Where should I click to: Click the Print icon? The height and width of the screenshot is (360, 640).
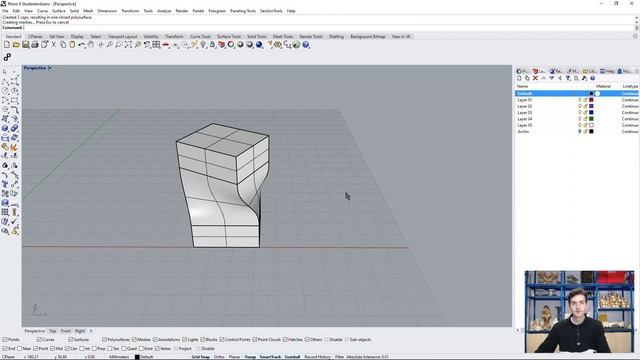coord(35,45)
